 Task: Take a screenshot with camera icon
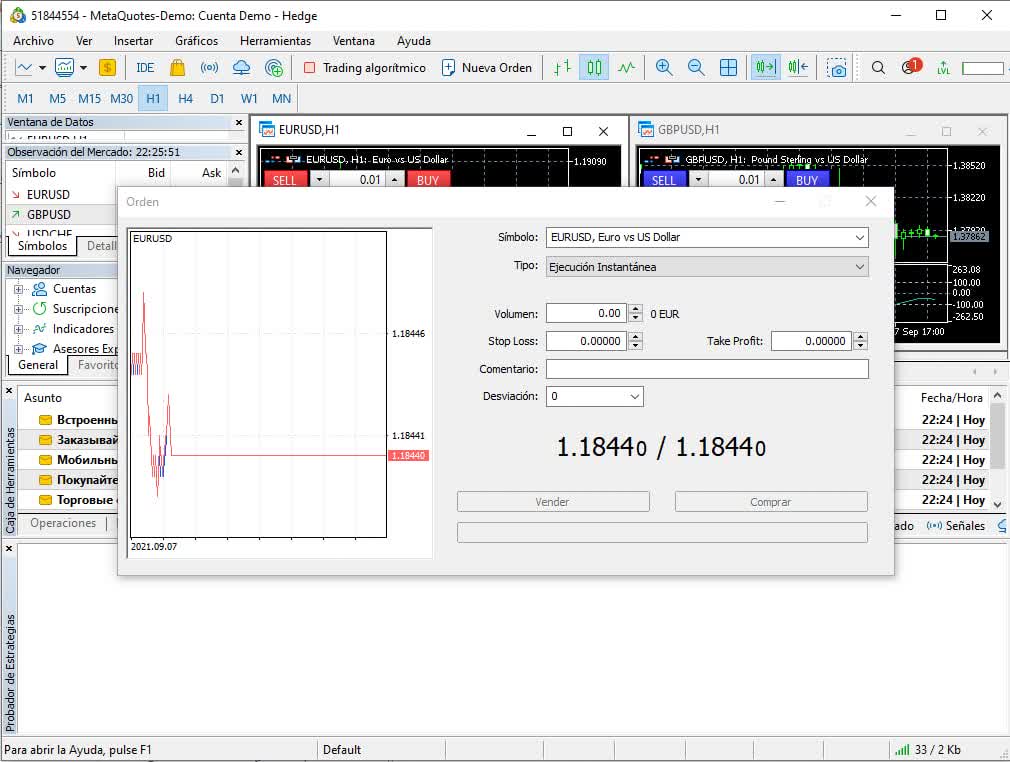click(x=837, y=68)
